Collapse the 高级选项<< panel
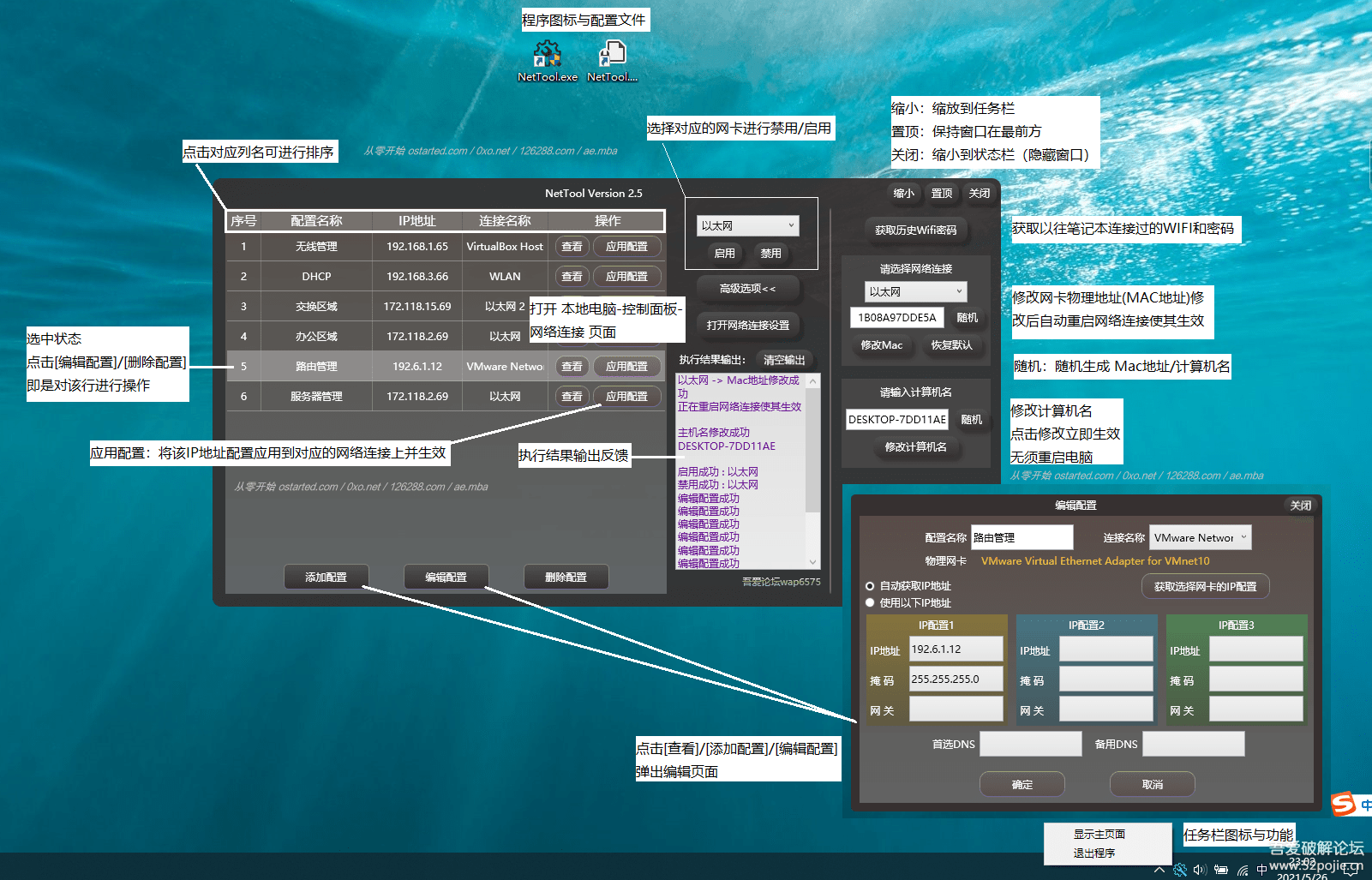The width and height of the screenshot is (1372, 880). [x=747, y=289]
